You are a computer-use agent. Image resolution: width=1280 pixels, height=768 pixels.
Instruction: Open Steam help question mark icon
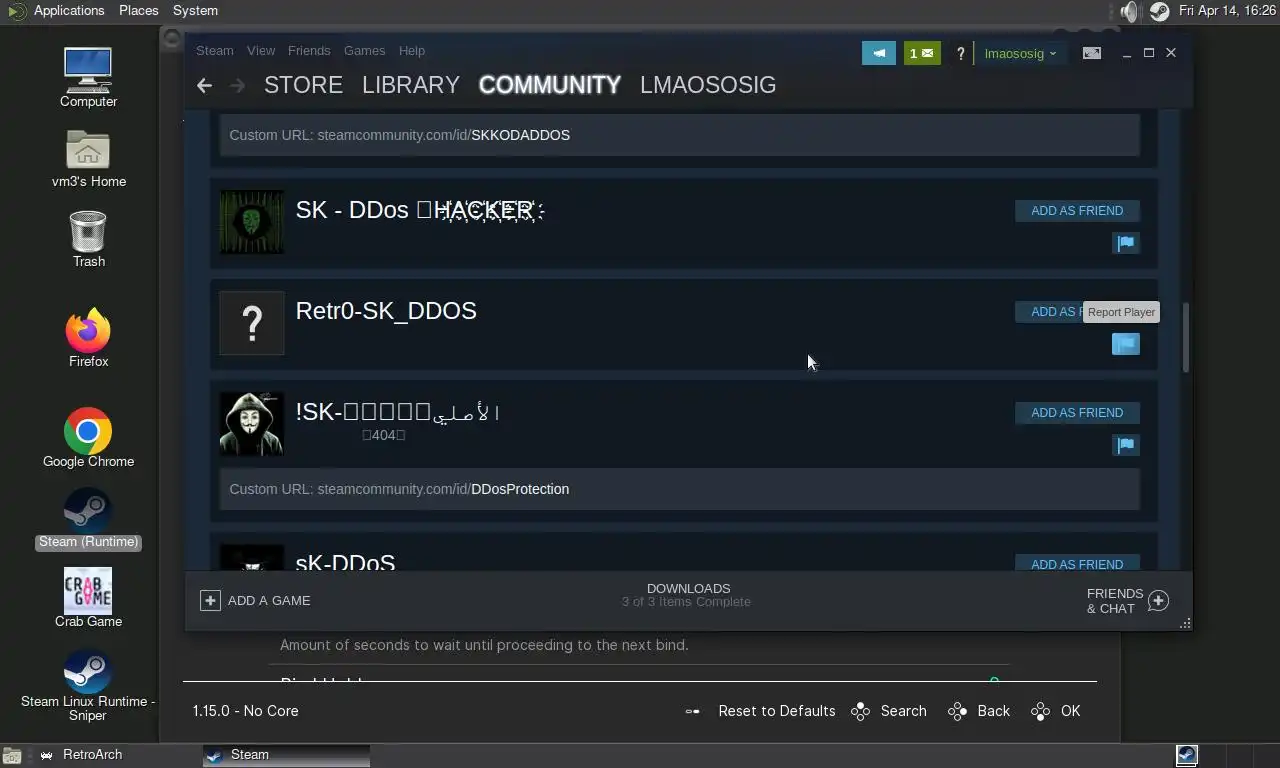click(960, 54)
